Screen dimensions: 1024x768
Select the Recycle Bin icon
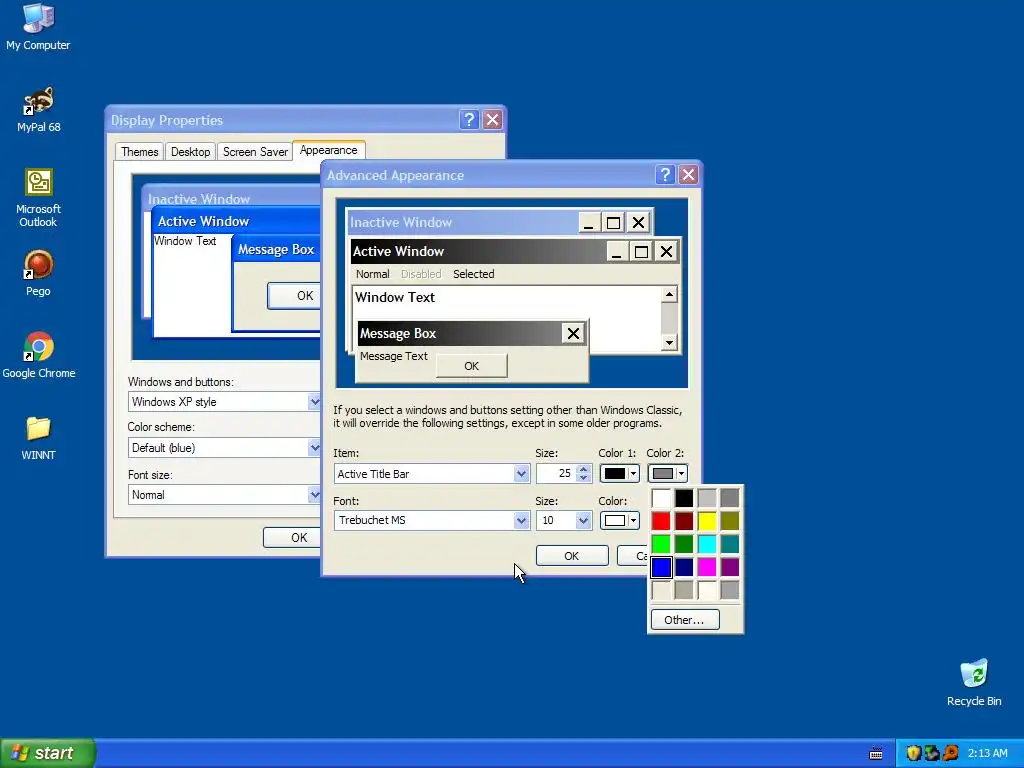tap(974, 682)
